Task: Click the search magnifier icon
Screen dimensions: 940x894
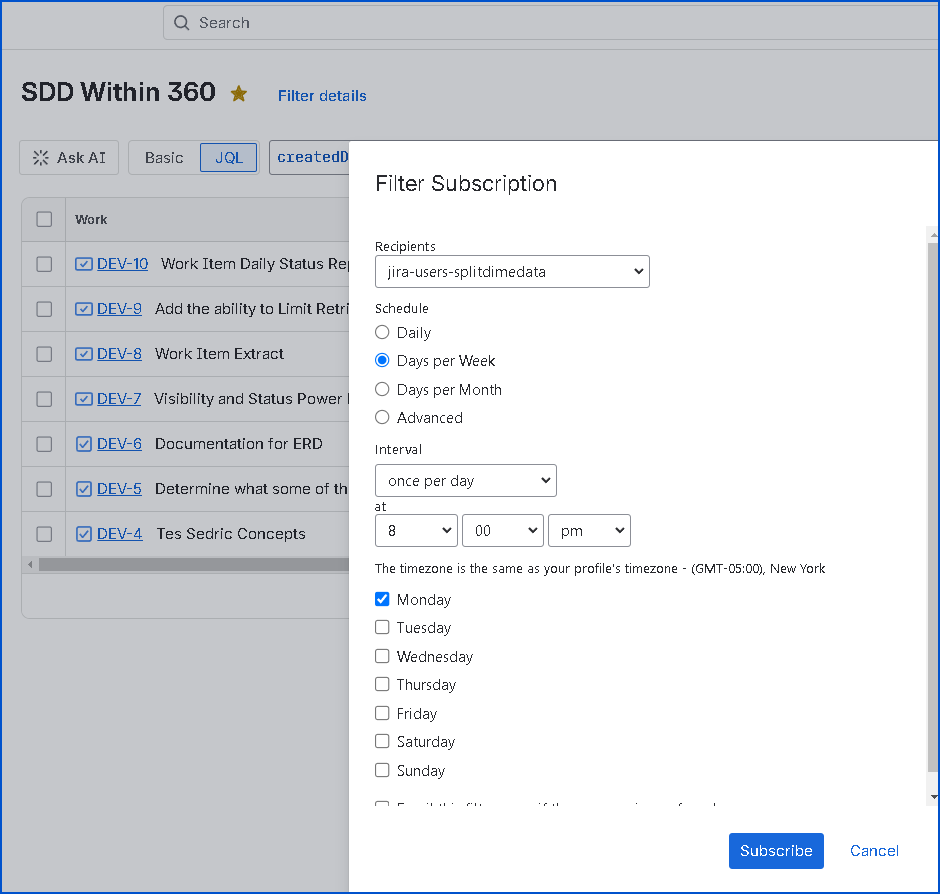Action: pos(182,23)
